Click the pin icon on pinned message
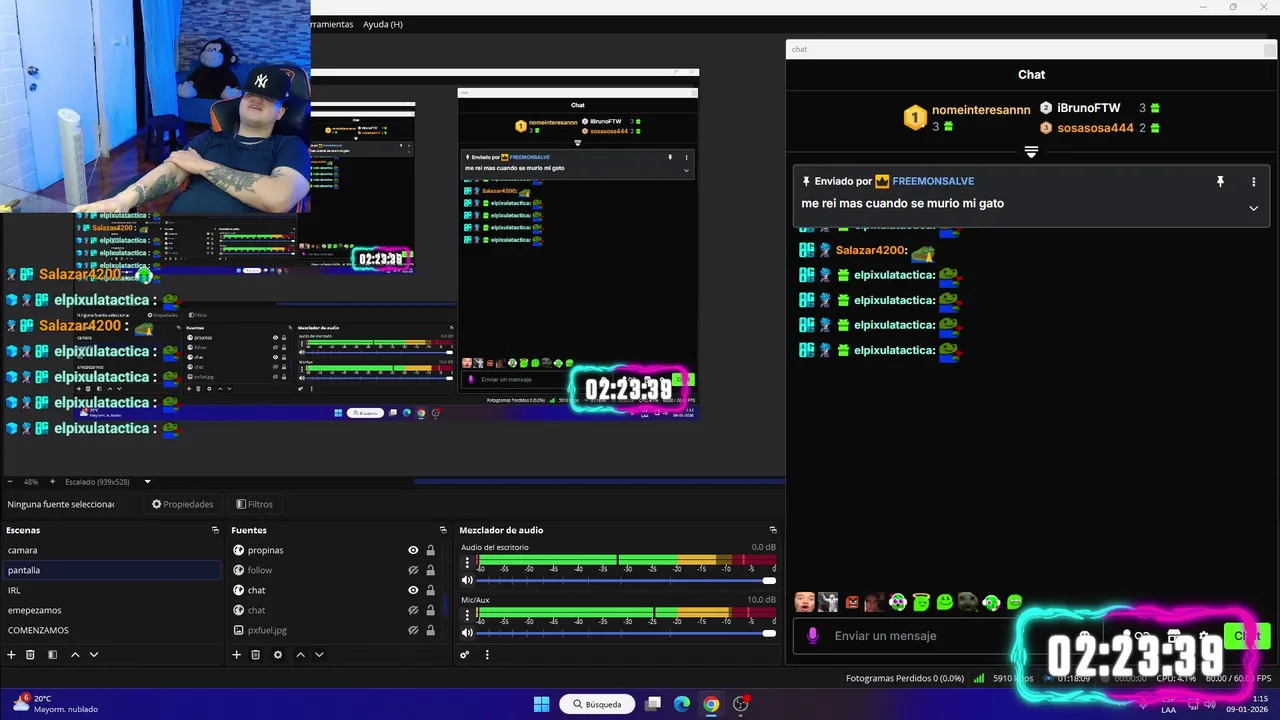Viewport: 1280px width, 720px height. [x=1220, y=182]
